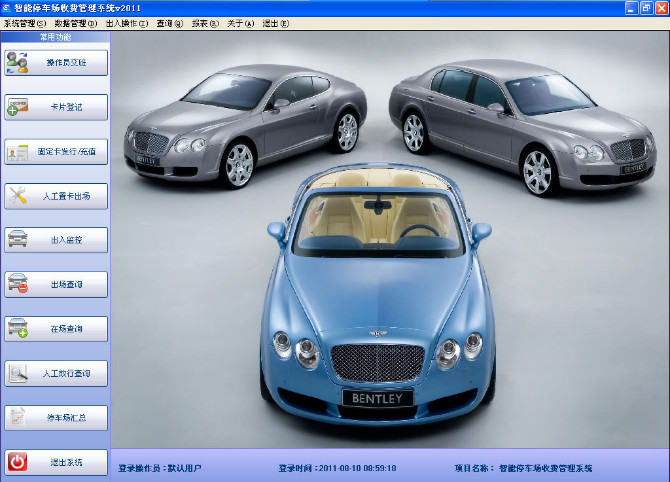Open the 系统管理(S) menu

coord(25,24)
